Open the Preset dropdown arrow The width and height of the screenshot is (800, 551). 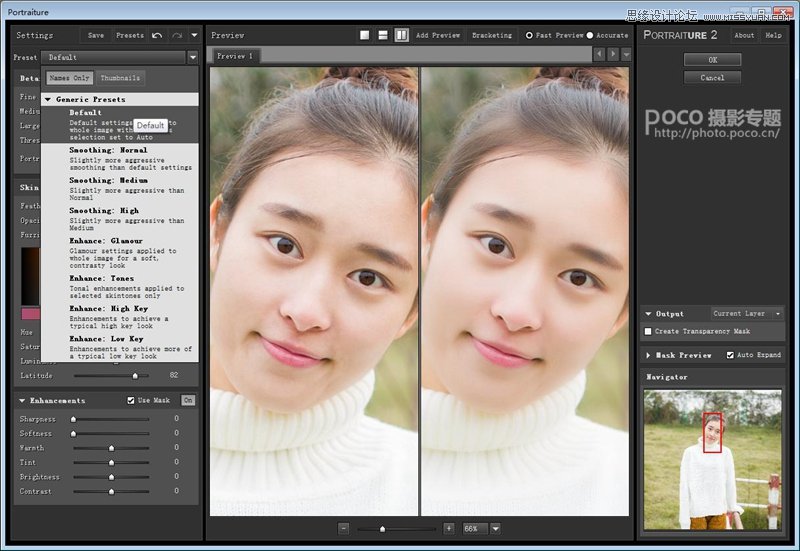tap(192, 57)
